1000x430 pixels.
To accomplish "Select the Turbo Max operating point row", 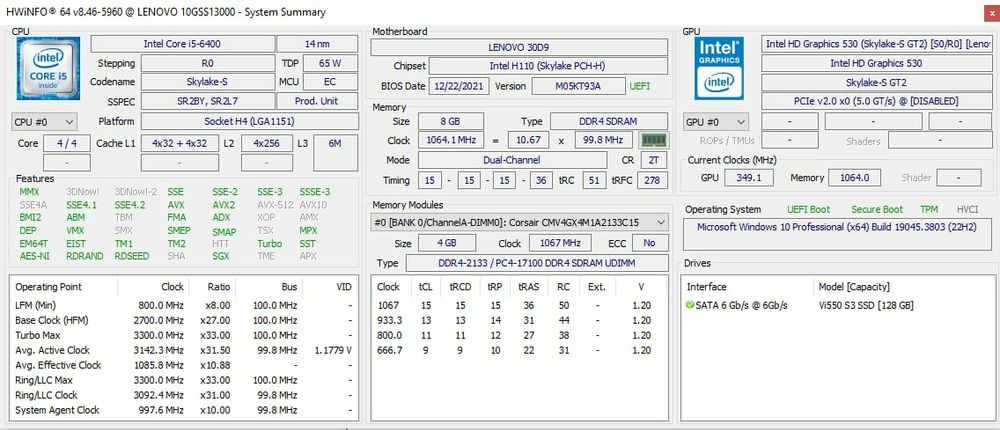I will [x=184, y=335].
